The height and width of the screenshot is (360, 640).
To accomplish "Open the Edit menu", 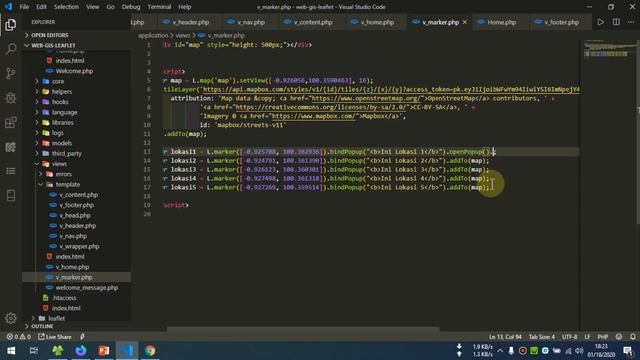I will point(41,7).
